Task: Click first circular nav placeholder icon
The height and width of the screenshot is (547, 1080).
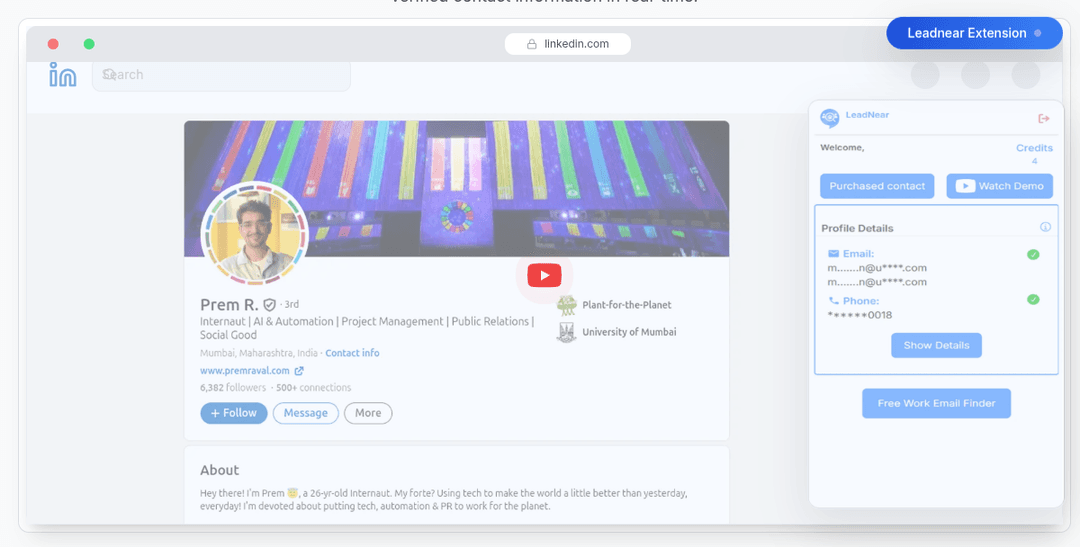Action: click(x=925, y=74)
